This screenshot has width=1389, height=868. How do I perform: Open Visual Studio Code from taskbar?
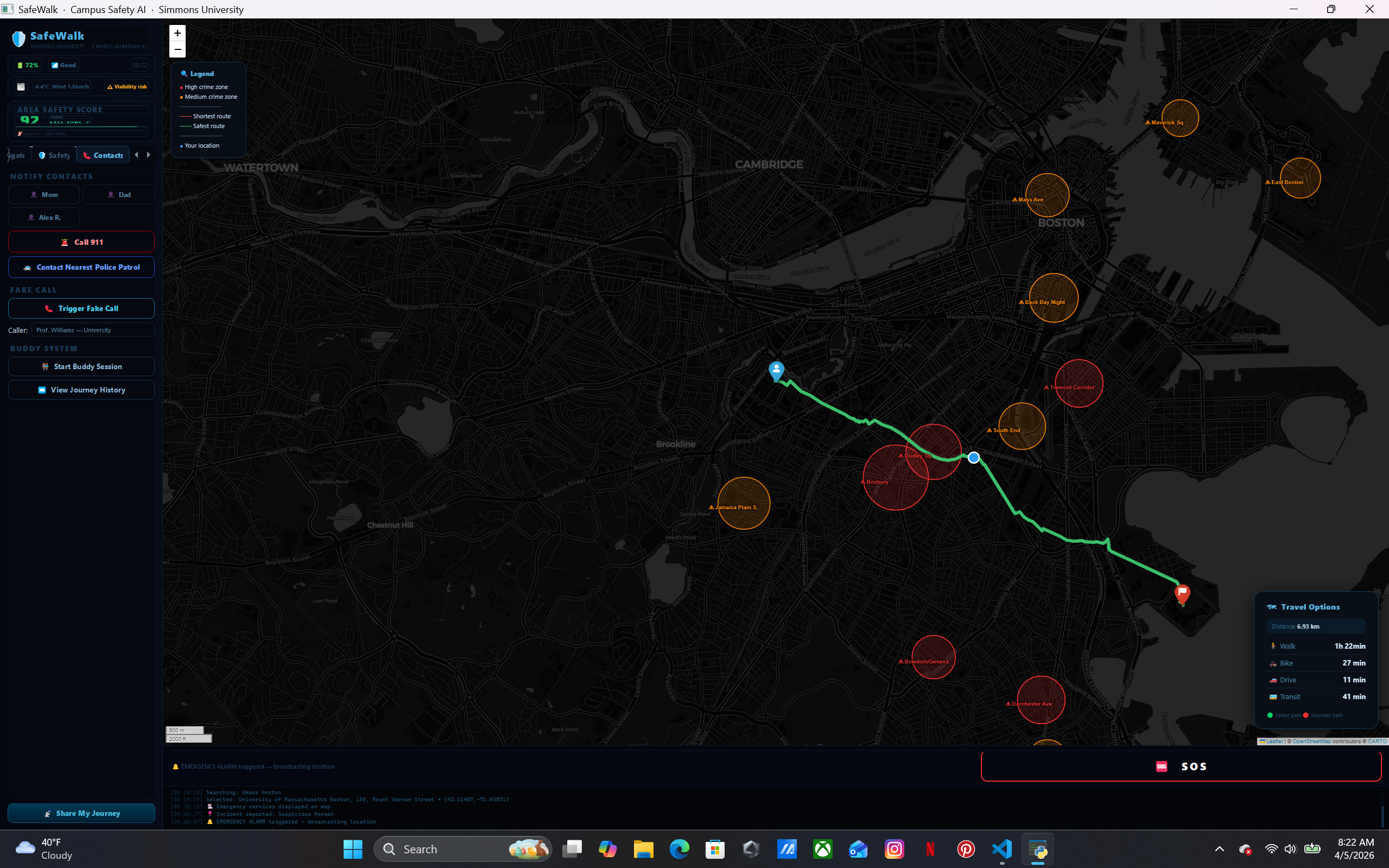tap(1001, 849)
